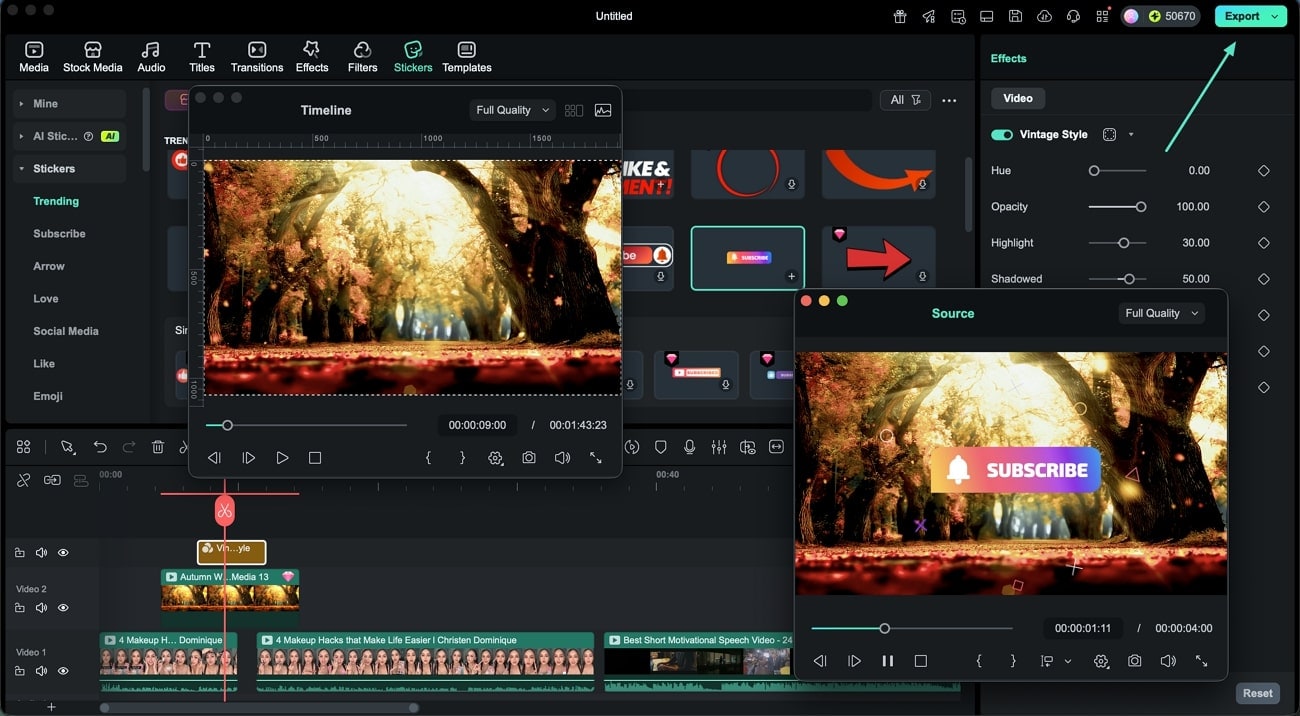Screen dimensions: 1300x716
Task: Click the delete trash icon in the timeline toolbar
Action: (x=158, y=447)
